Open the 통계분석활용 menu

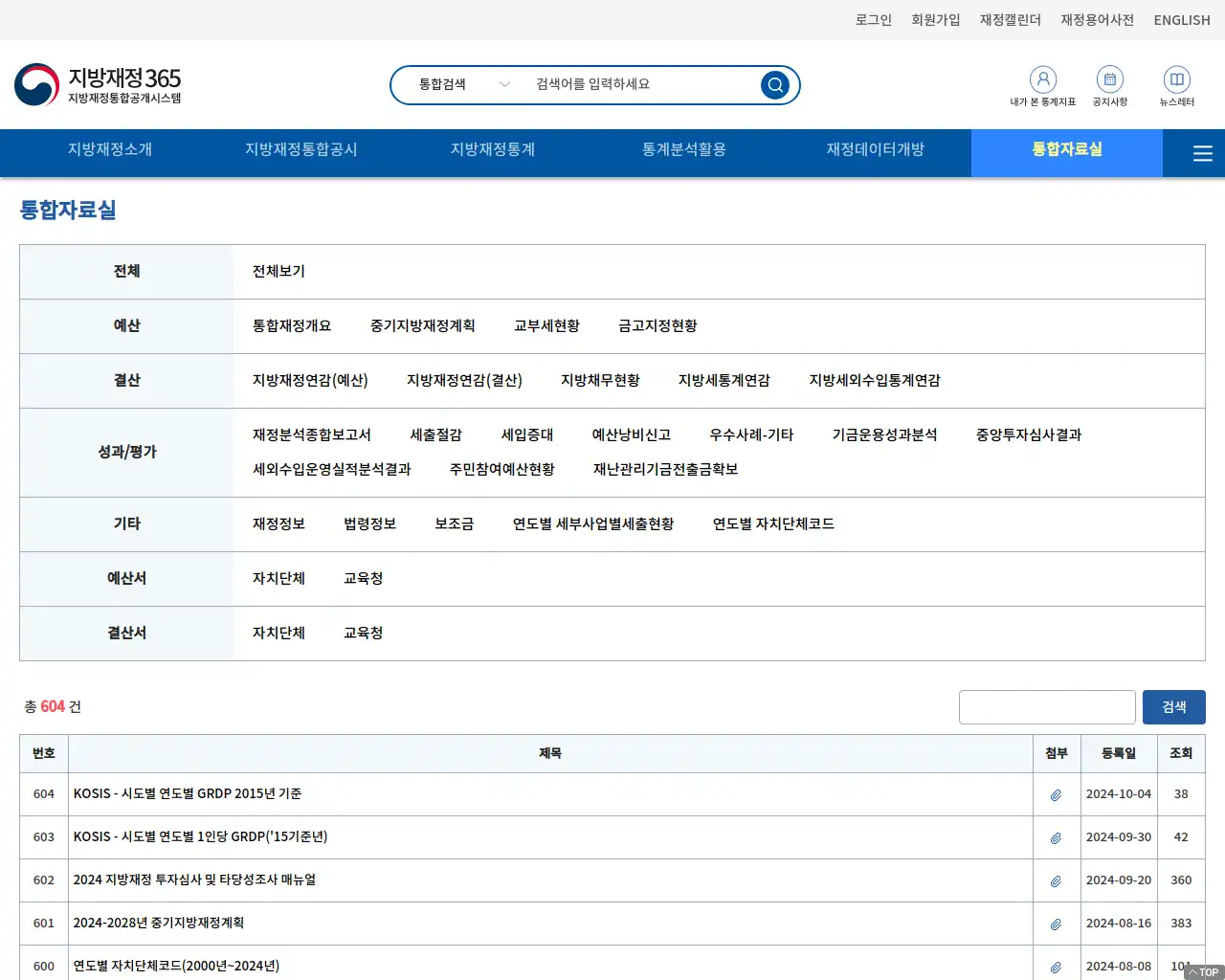[684, 149]
